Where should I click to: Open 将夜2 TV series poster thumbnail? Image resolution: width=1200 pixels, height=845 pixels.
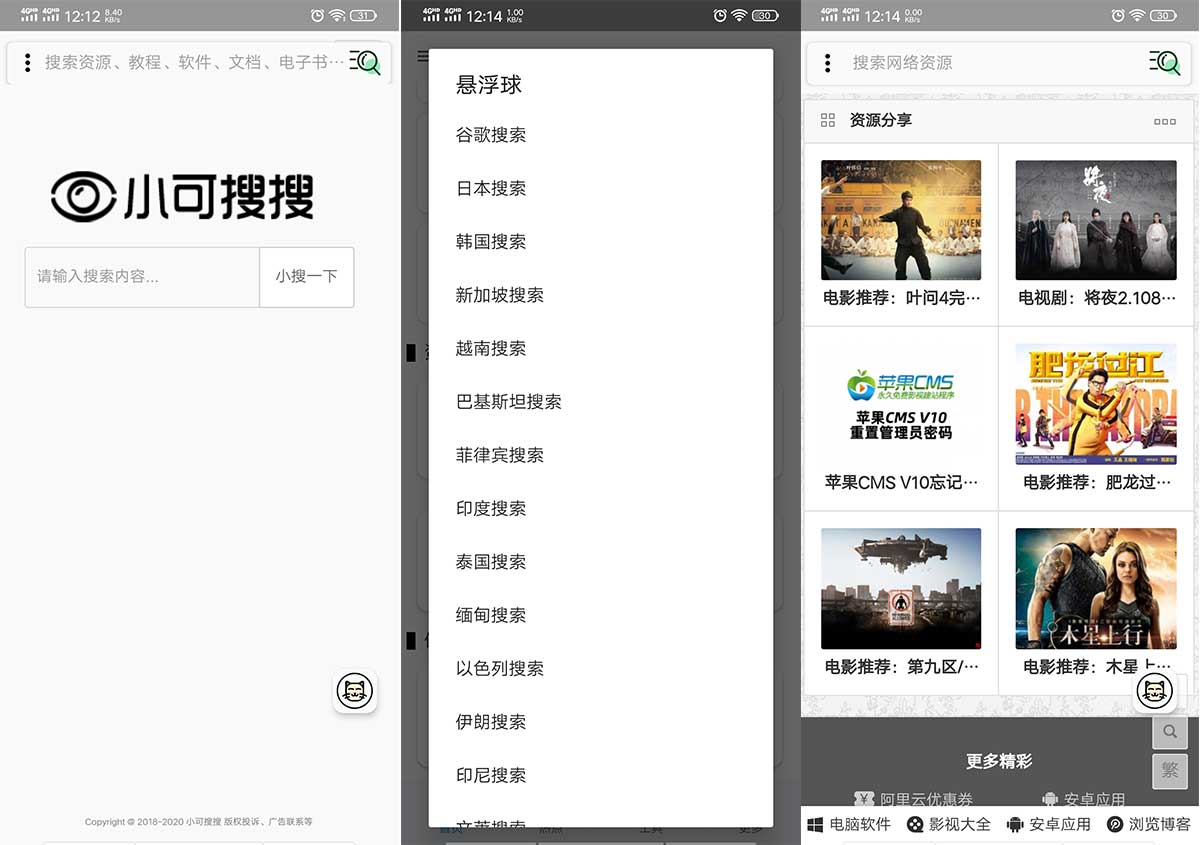[x=1096, y=220]
